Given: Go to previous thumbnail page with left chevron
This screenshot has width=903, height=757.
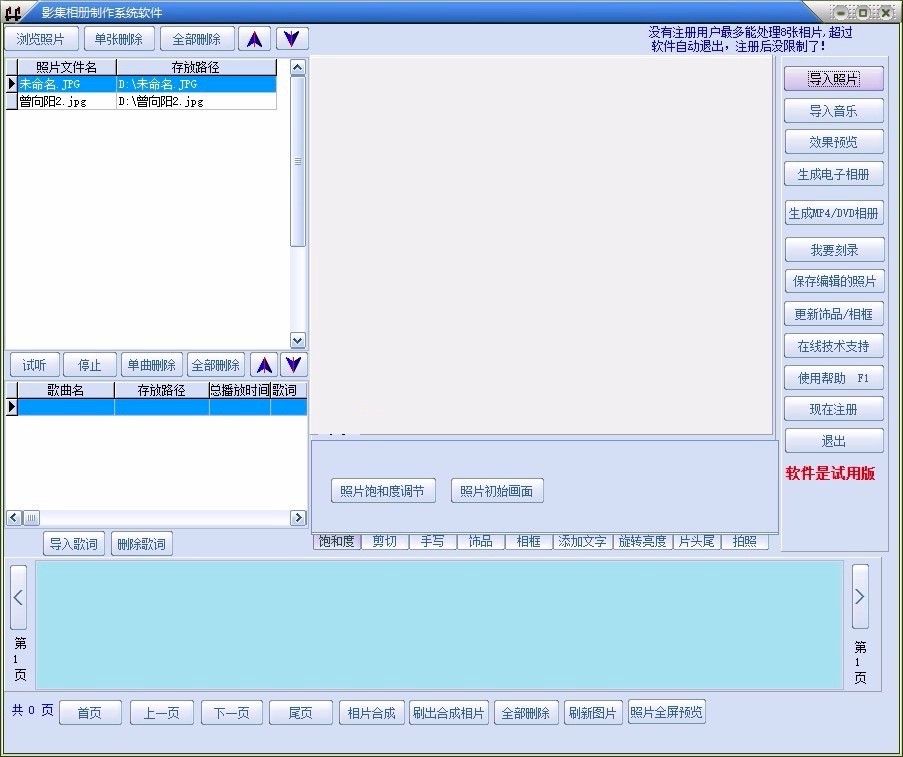Looking at the screenshot, I should (x=18, y=596).
